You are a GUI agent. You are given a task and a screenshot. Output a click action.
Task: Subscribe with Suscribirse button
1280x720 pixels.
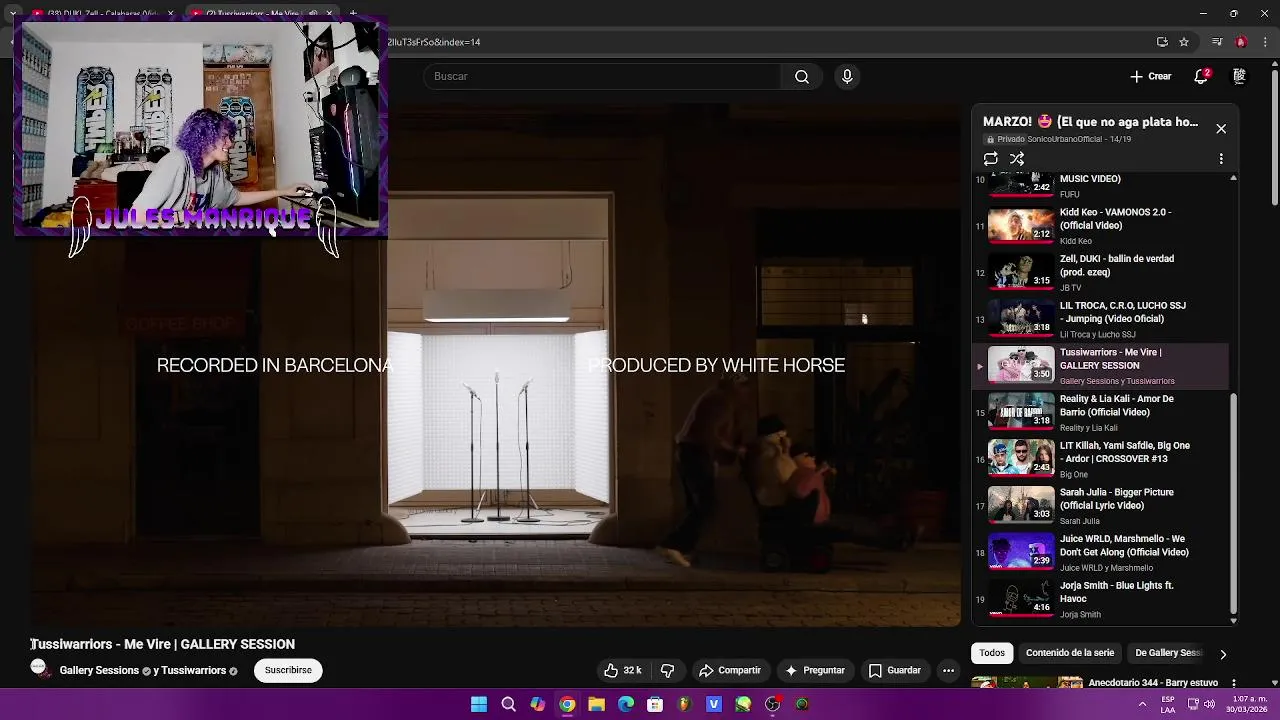(x=288, y=670)
